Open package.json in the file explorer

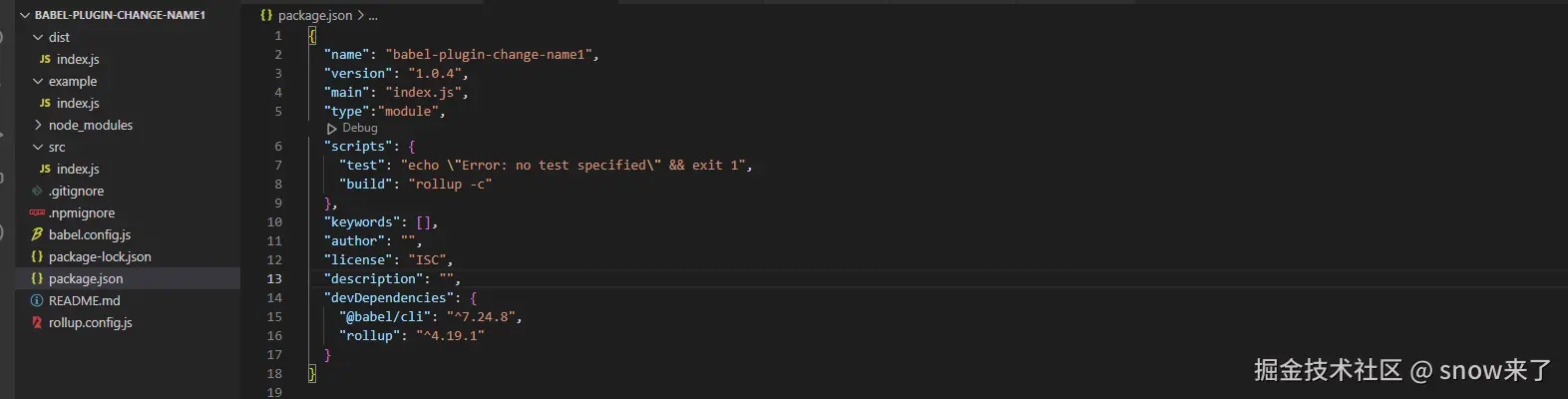tap(86, 278)
